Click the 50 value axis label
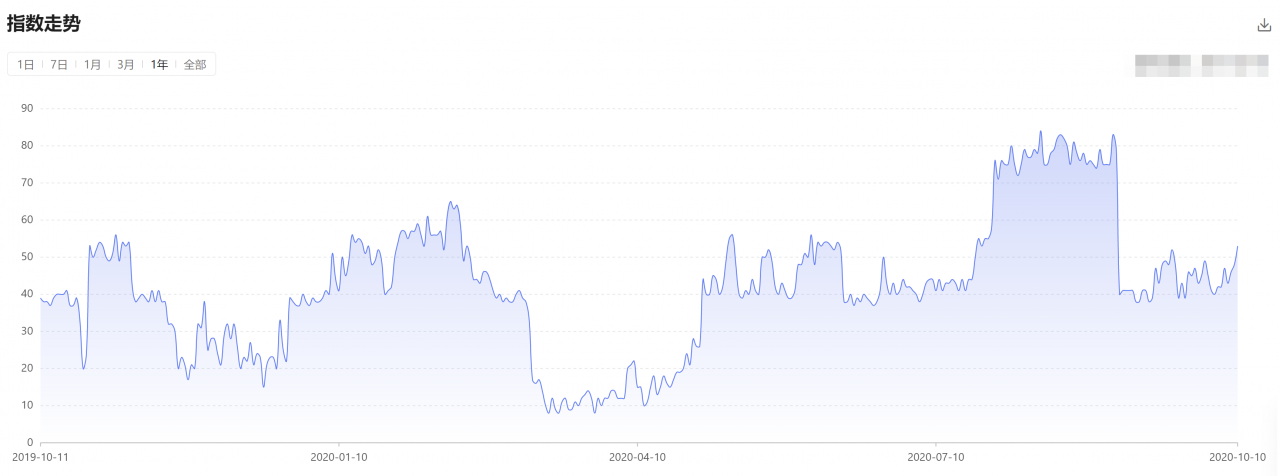Image resolution: width=1280 pixels, height=476 pixels. click(27, 257)
